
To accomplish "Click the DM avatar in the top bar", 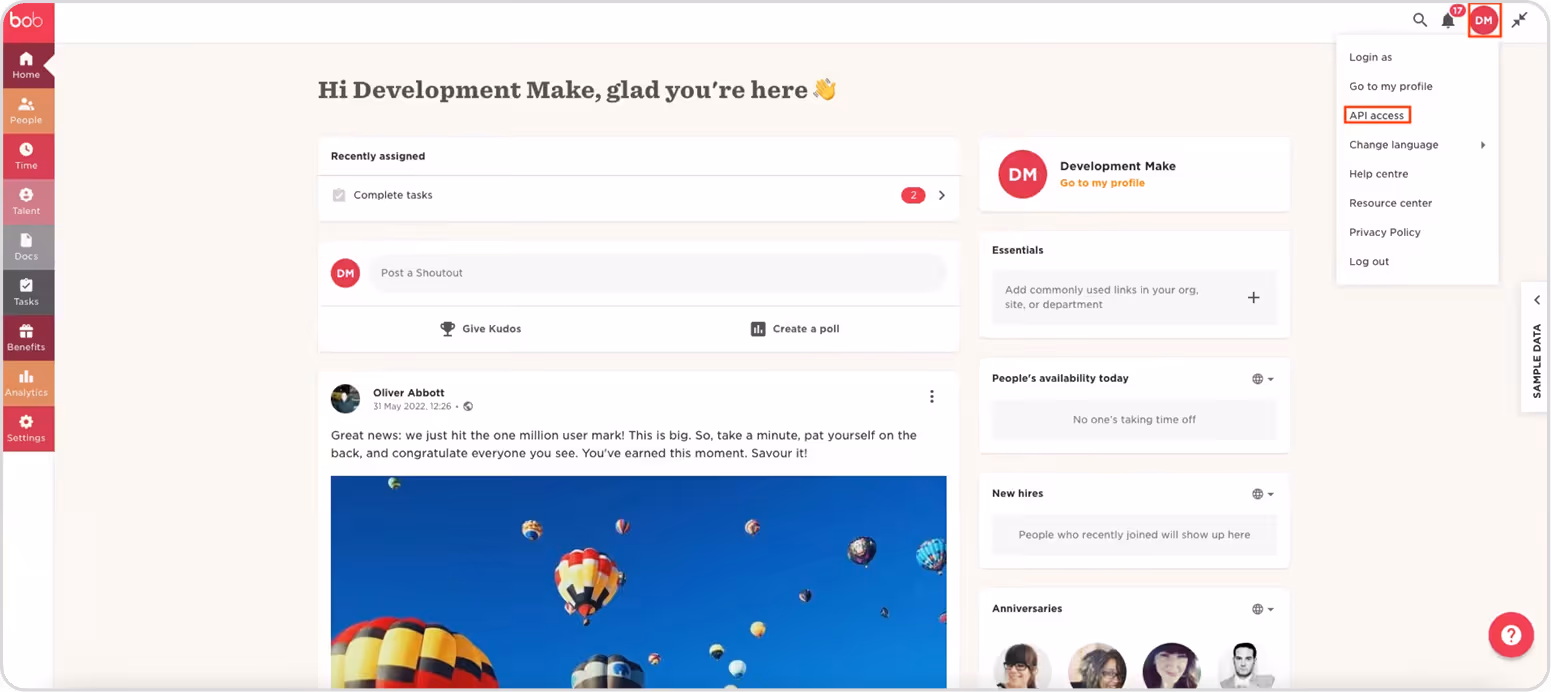I will [1484, 20].
